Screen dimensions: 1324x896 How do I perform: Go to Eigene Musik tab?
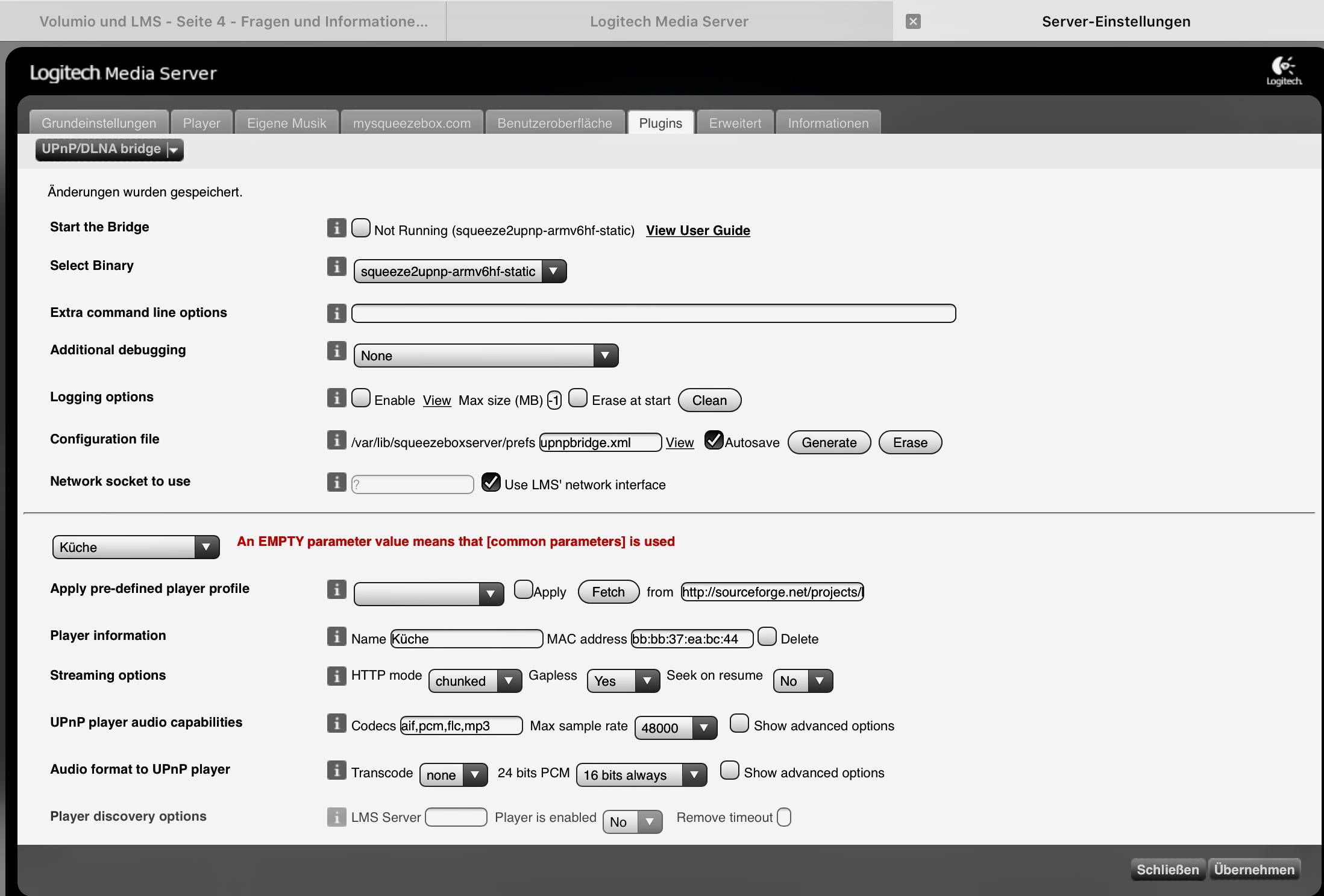[x=287, y=123]
